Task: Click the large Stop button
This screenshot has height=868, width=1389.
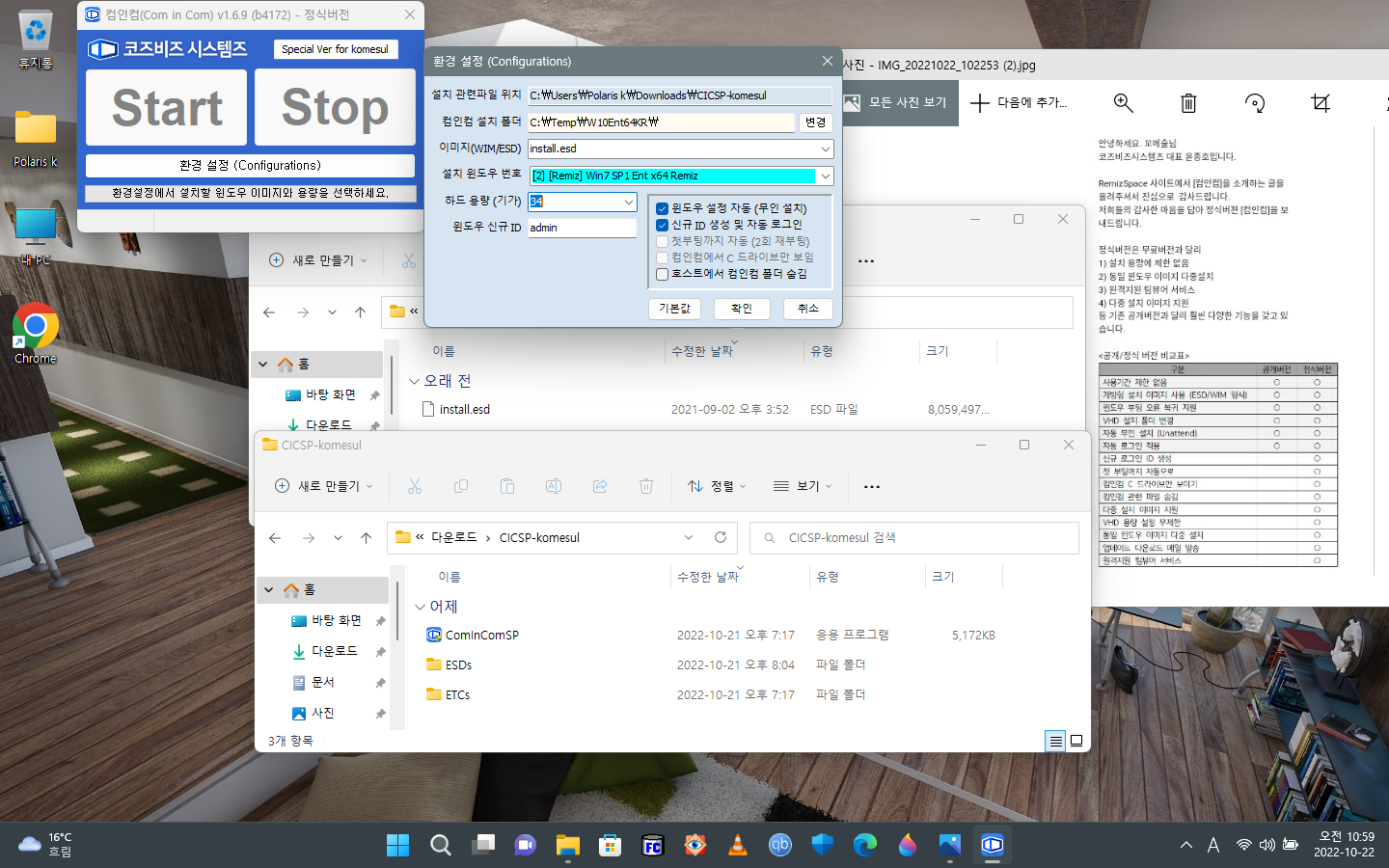Action: 335,107
